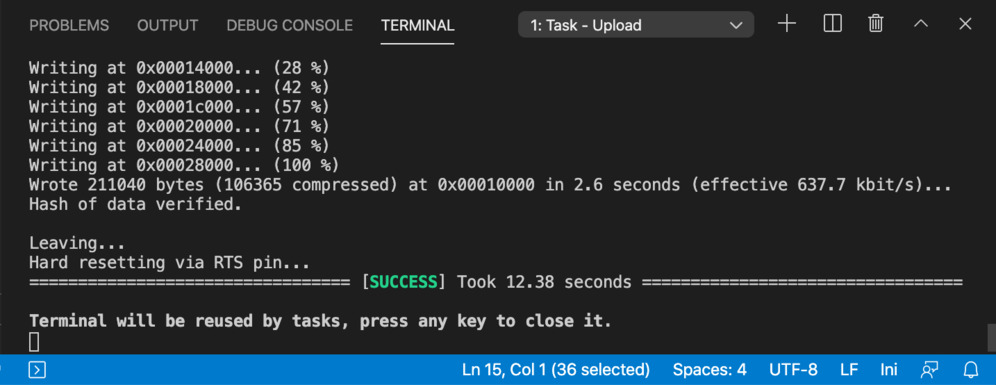Create a new terminal with plus icon
Image resolution: width=996 pixels, height=385 pixels.
786,25
